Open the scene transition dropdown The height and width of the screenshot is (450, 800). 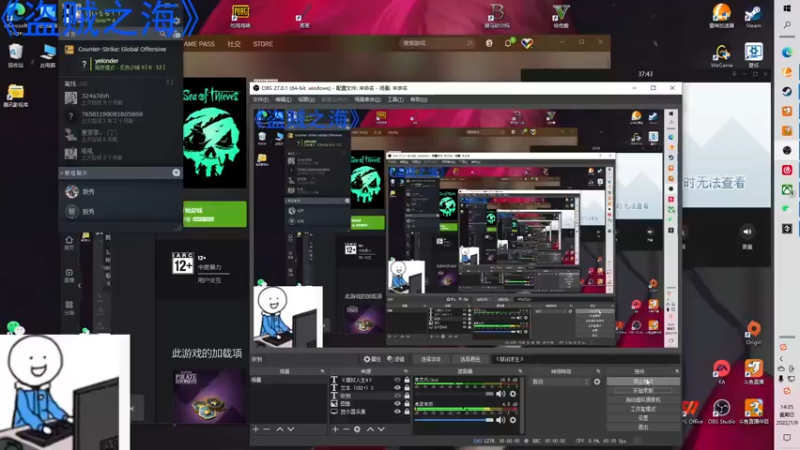point(561,382)
